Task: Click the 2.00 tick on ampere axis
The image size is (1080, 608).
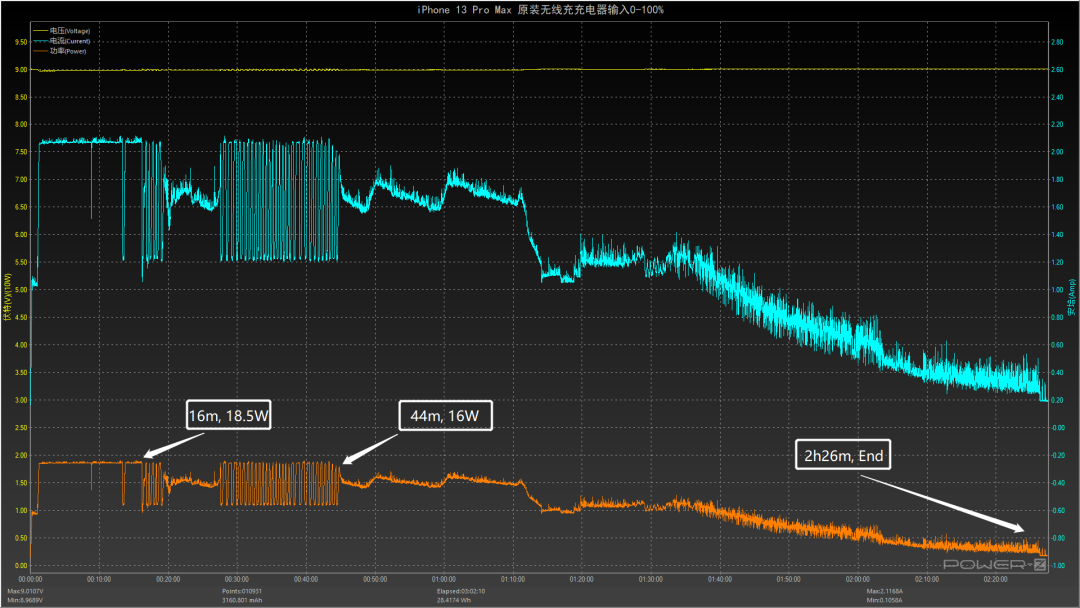Action: click(x=1057, y=152)
